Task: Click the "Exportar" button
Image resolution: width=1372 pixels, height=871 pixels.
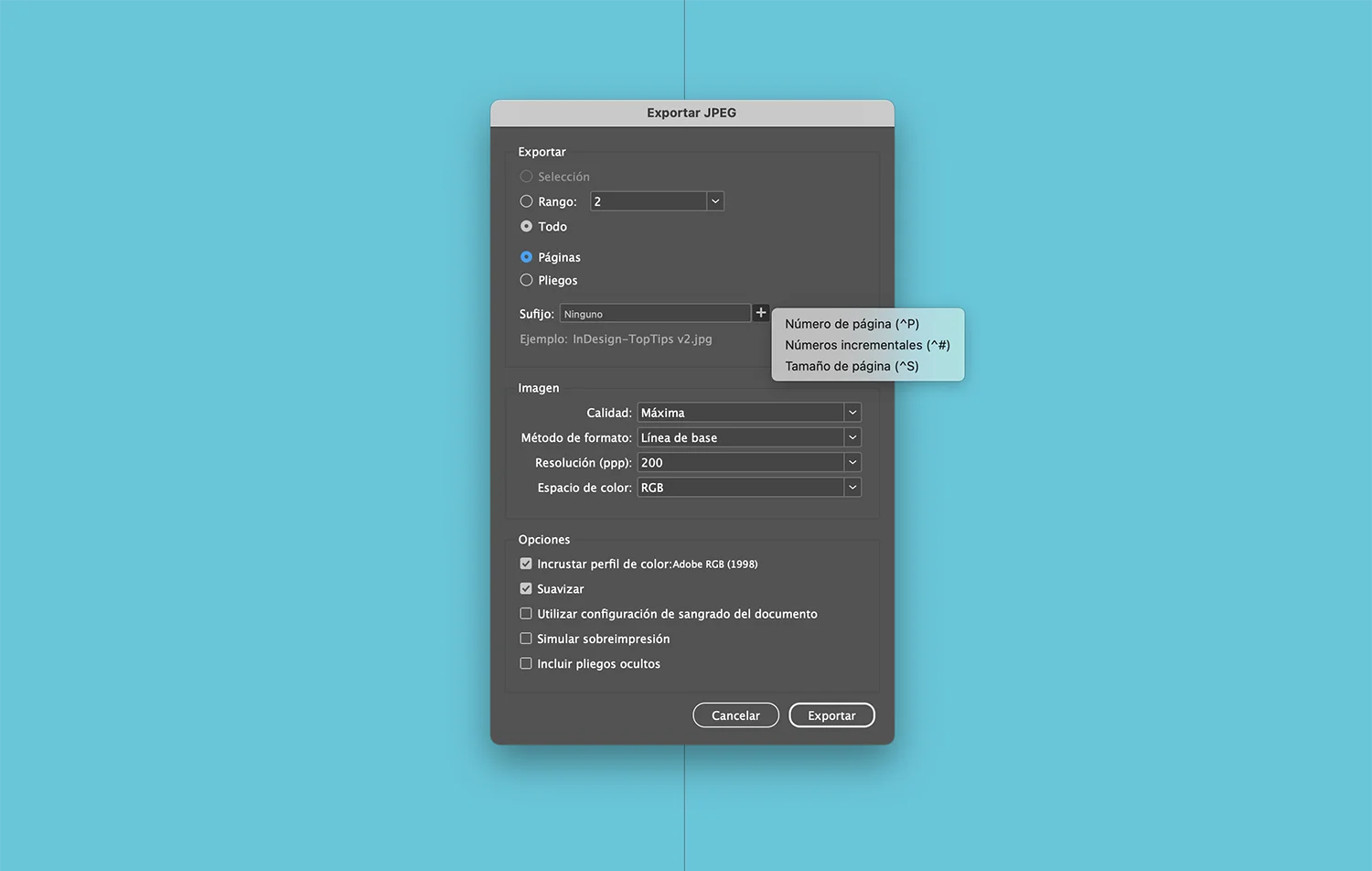Action: coord(831,715)
